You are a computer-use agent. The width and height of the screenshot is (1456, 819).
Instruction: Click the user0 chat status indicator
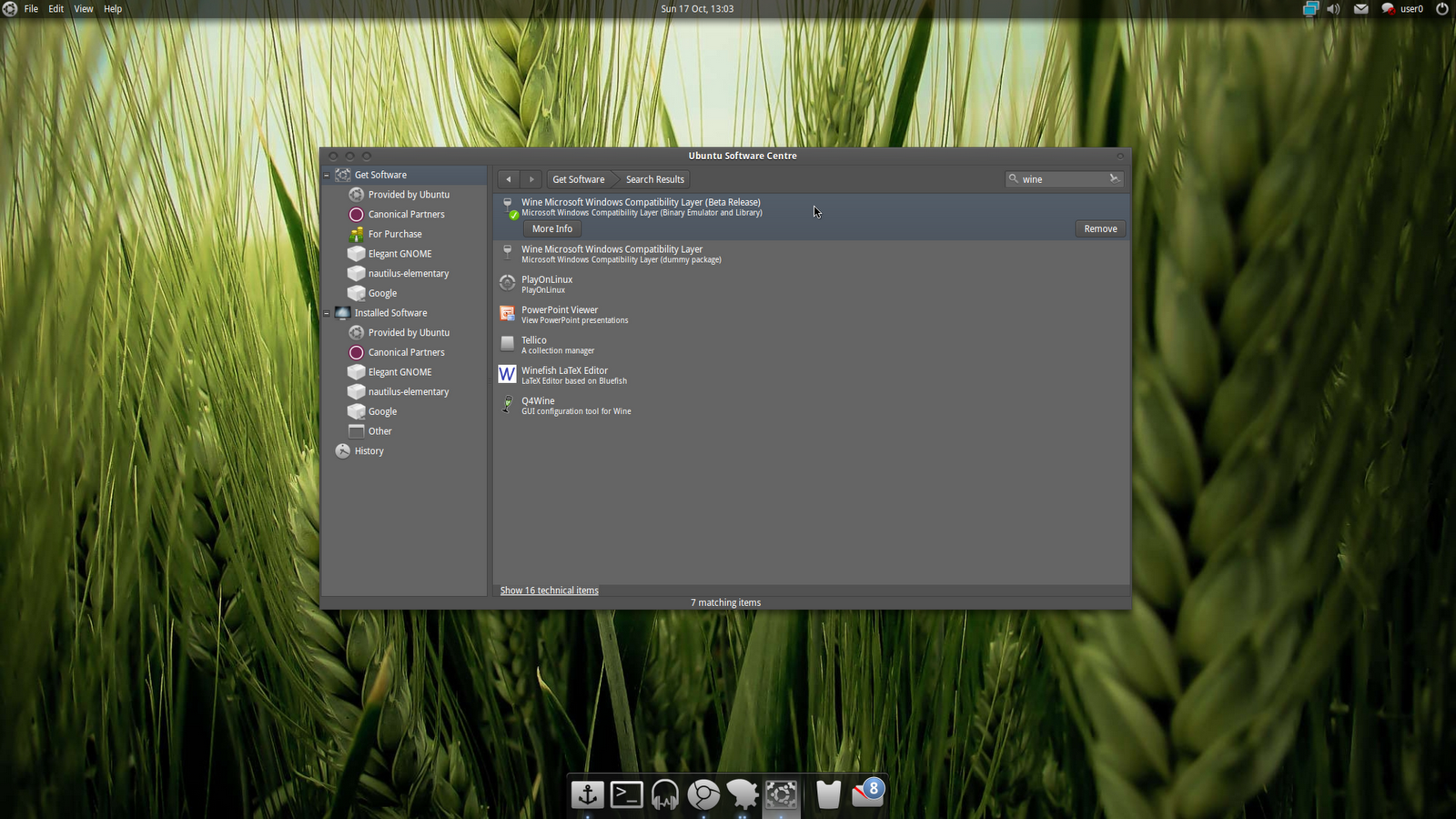pyautogui.click(x=1402, y=9)
